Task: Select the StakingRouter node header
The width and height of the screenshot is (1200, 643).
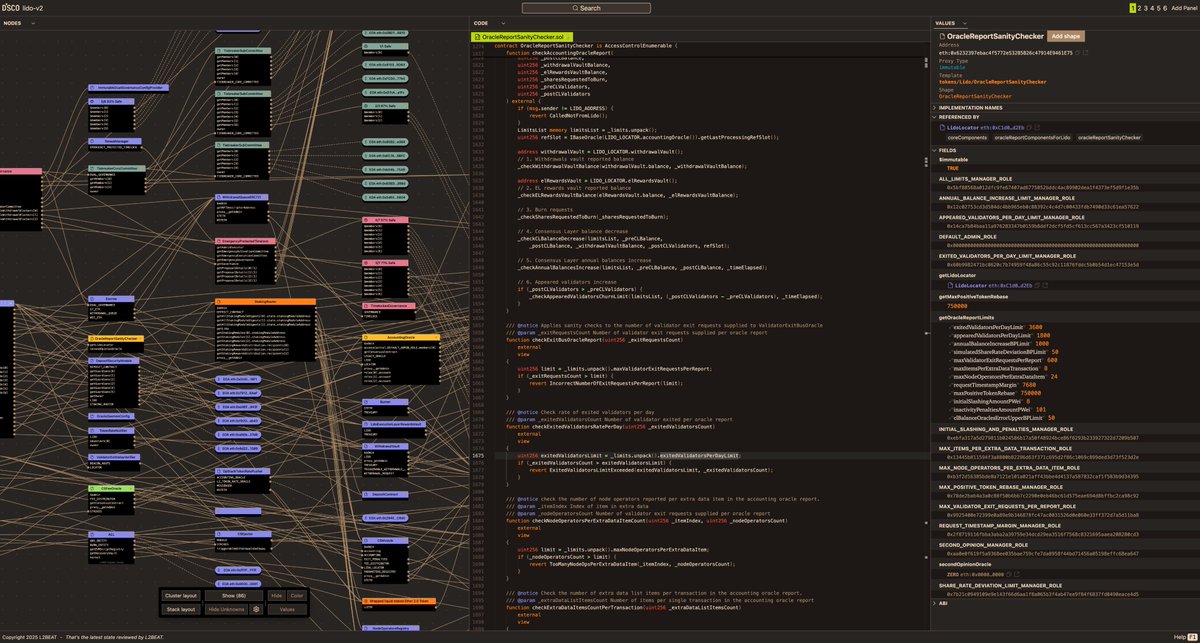Action: tap(265, 301)
